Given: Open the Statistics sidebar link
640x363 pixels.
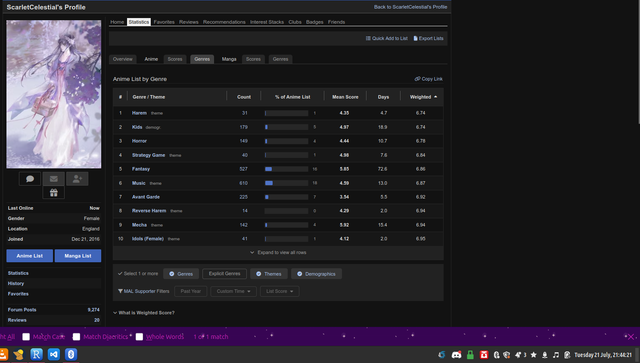Looking at the screenshot, I should (18, 273).
